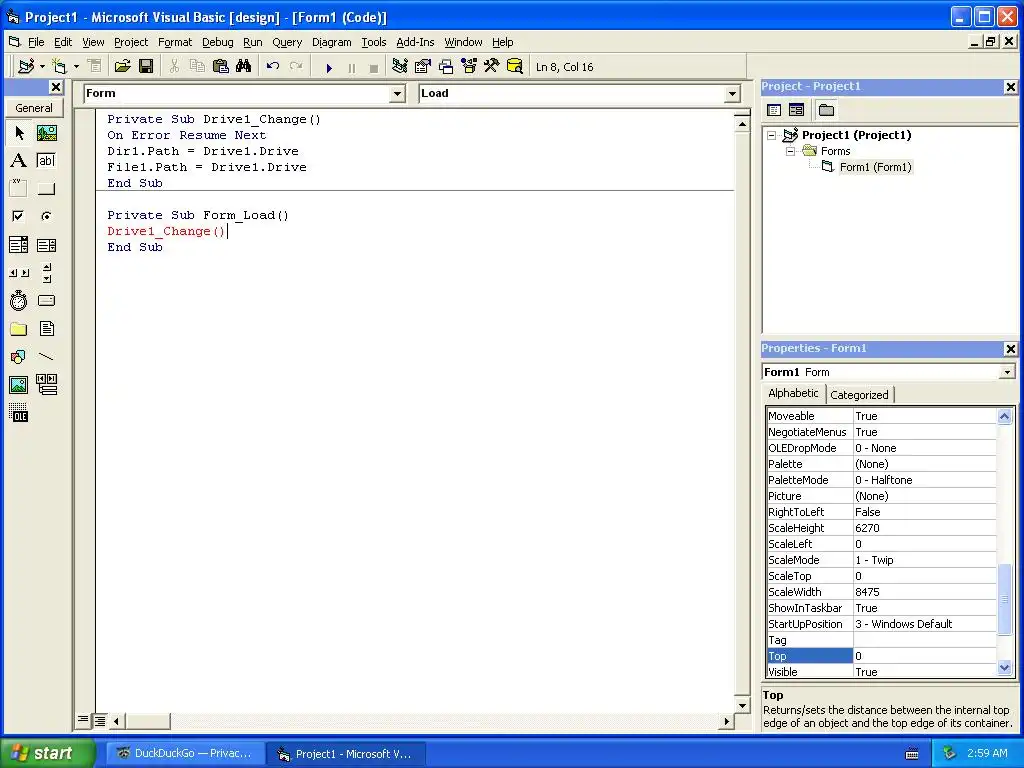1024x768 pixels.
Task: Select Form1 (Form1) in project tree
Action: click(875, 167)
